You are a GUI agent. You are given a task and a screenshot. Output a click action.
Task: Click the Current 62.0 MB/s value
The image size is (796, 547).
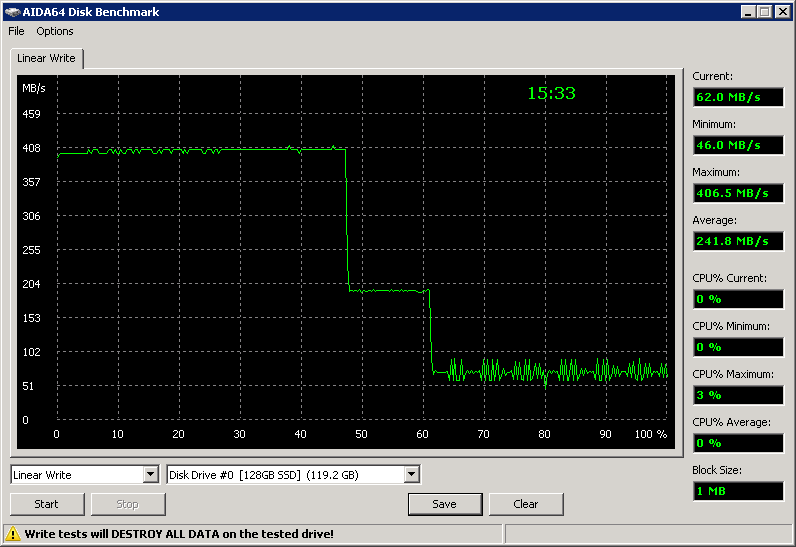click(738, 97)
